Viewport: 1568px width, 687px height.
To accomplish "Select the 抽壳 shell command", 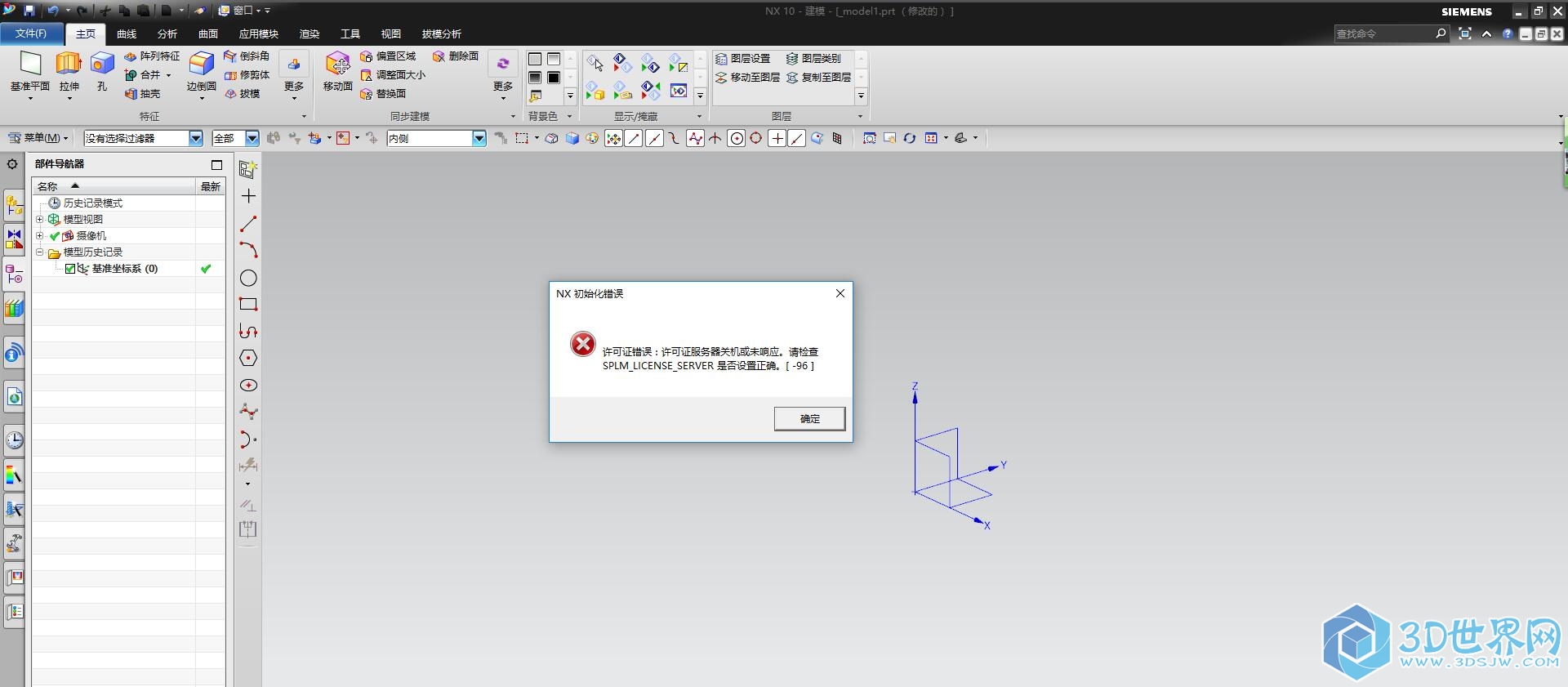I will coord(142,94).
